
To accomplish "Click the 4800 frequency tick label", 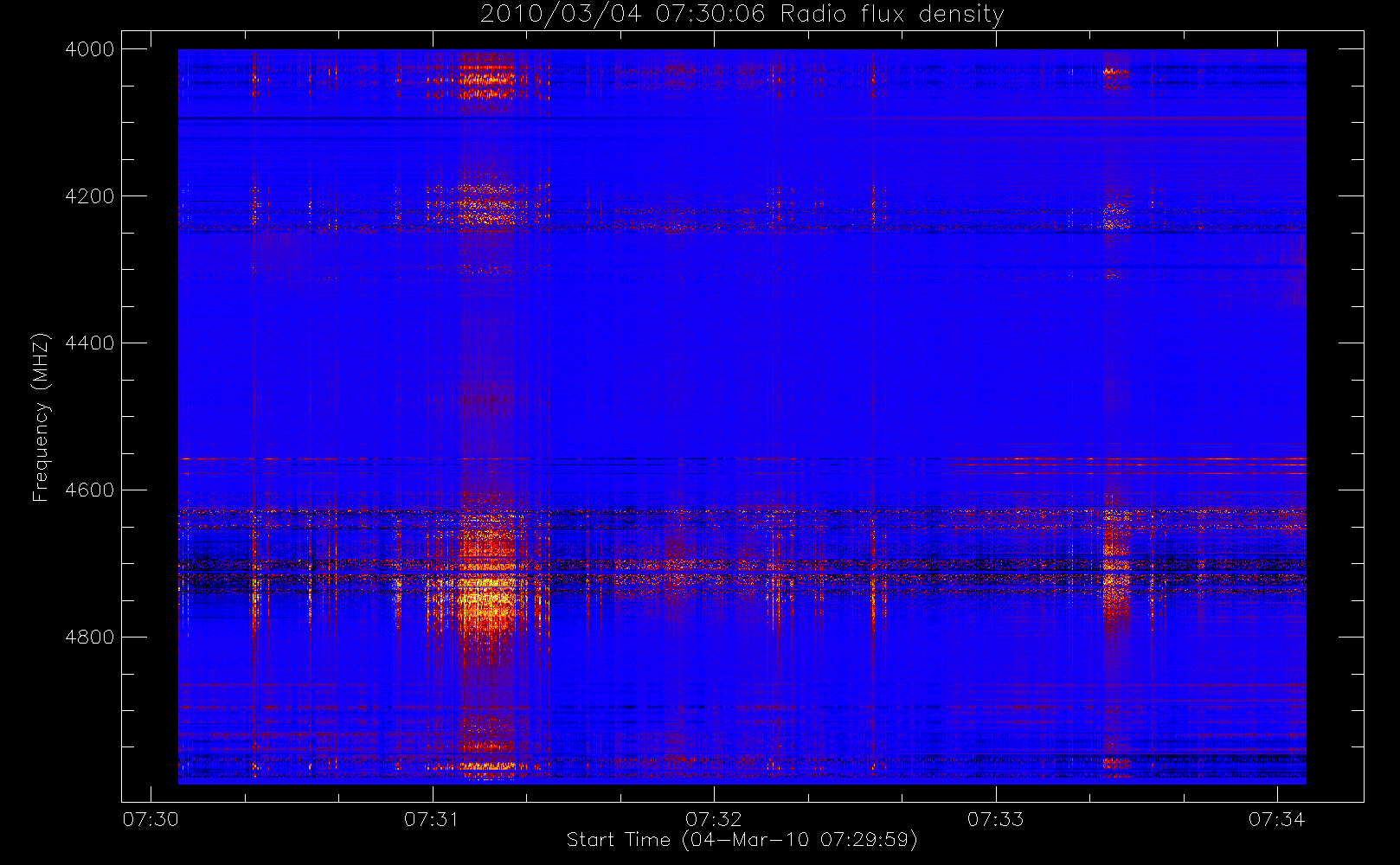I will (x=90, y=638).
